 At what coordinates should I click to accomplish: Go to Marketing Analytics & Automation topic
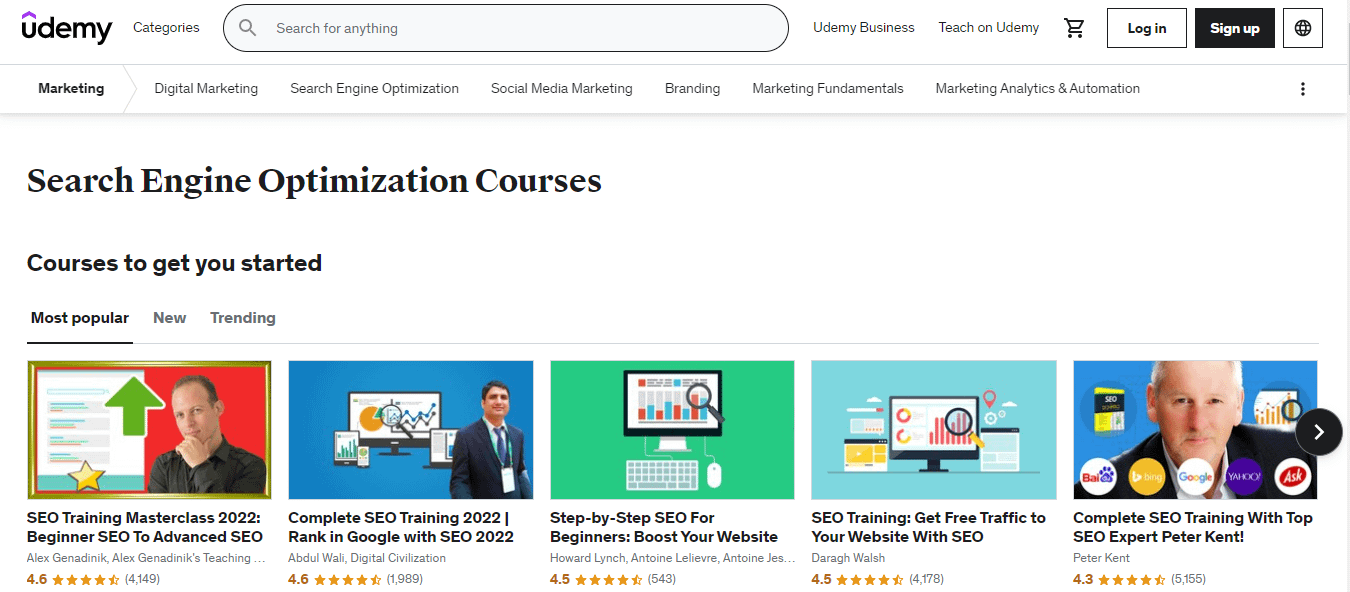(x=1037, y=88)
